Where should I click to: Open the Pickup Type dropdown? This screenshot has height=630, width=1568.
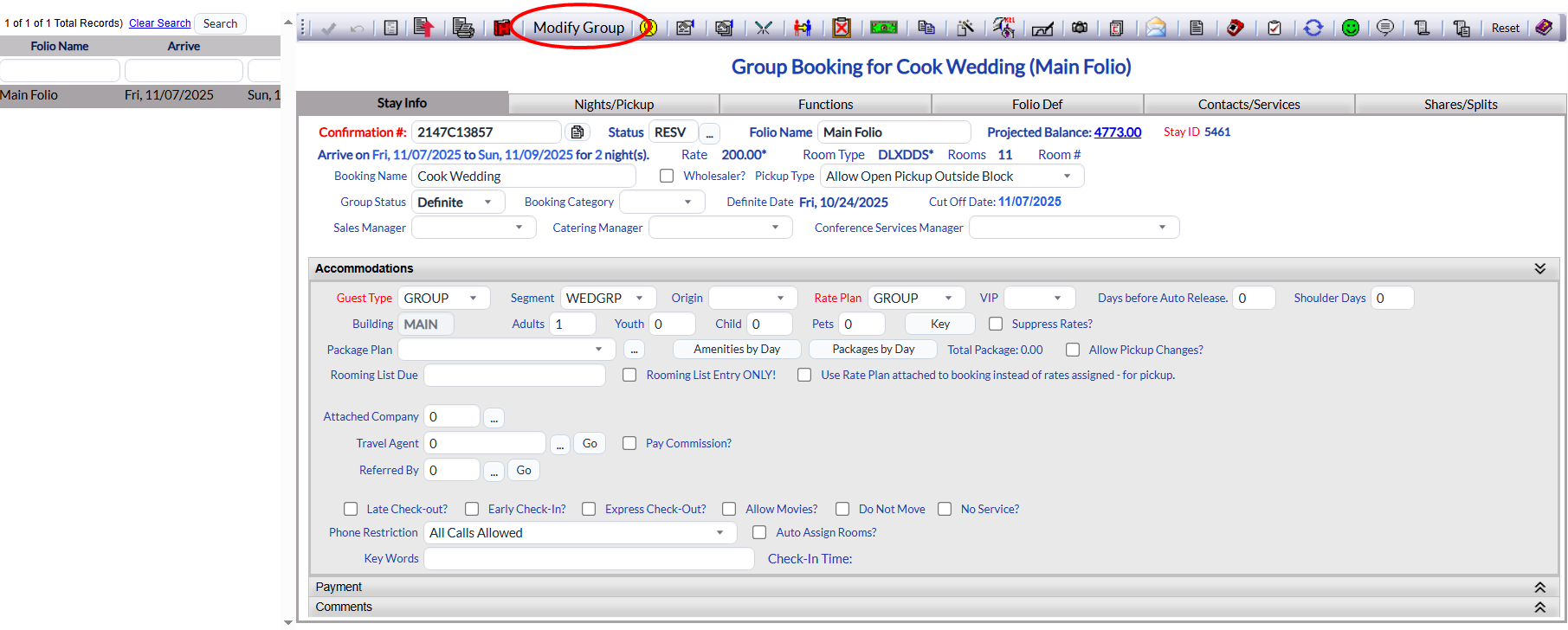point(952,177)
